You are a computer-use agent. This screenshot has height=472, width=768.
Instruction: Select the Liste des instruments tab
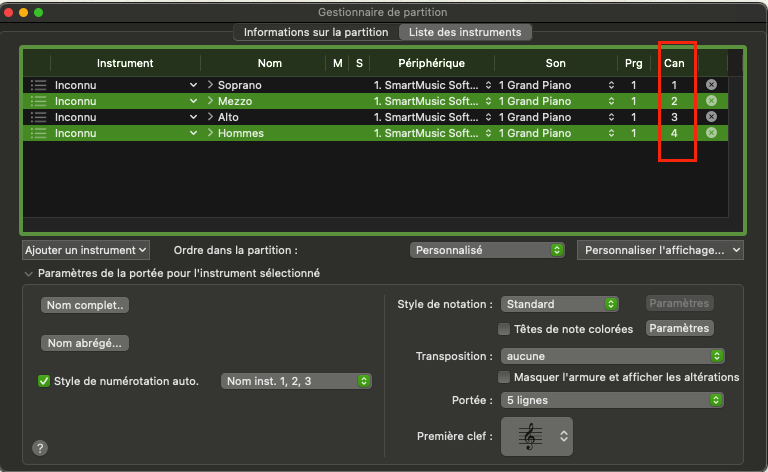[x=465, y=32]
